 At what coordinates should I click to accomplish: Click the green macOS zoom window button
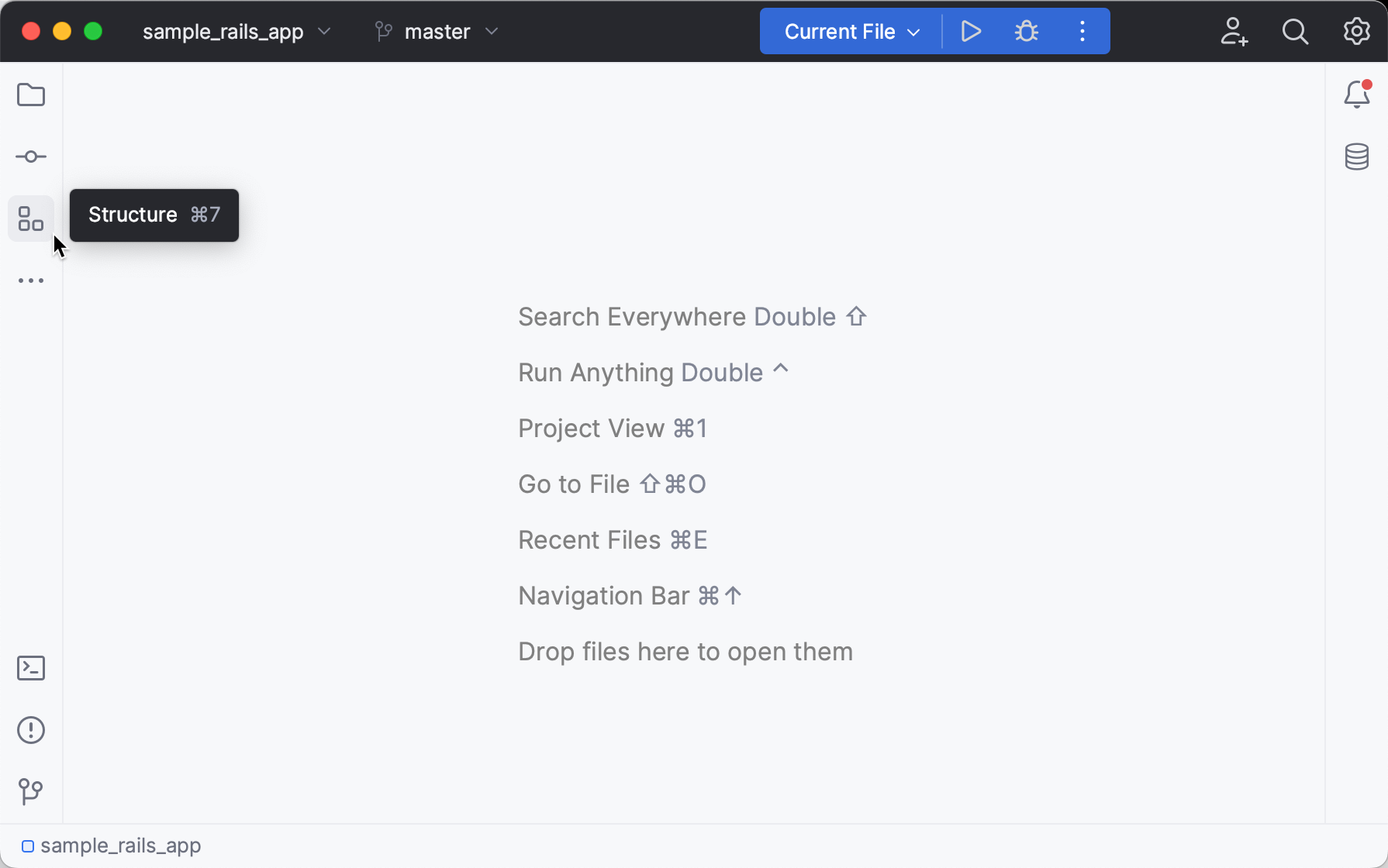pos(93,31)
